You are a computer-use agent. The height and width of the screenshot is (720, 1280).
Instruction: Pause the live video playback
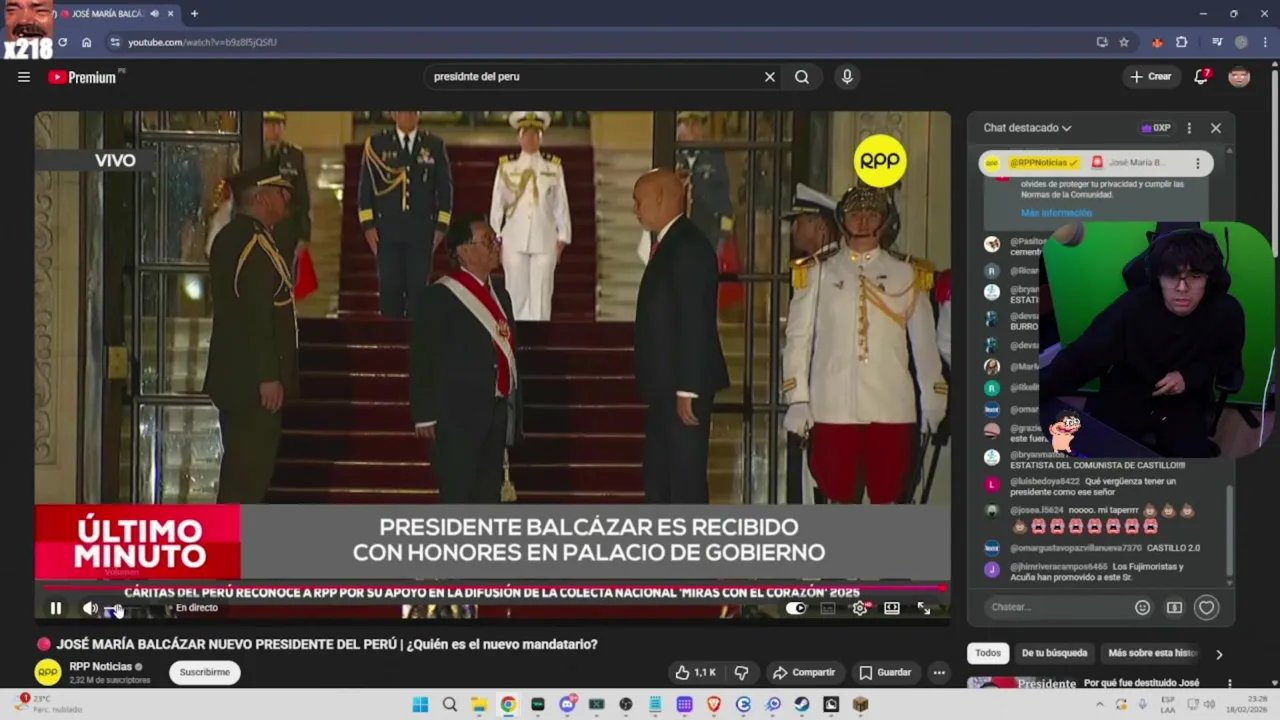[56, 608]
